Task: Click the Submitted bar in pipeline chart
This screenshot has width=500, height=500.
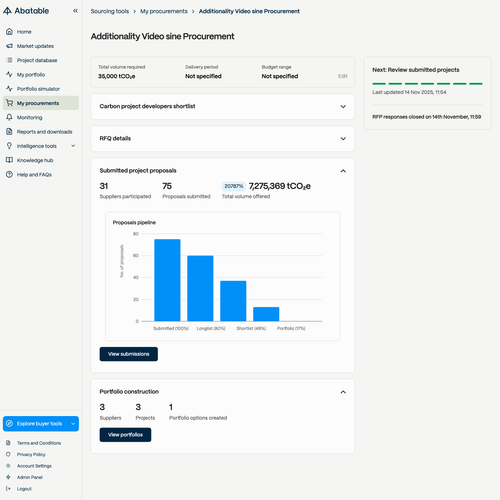Action: coord(167,280)
